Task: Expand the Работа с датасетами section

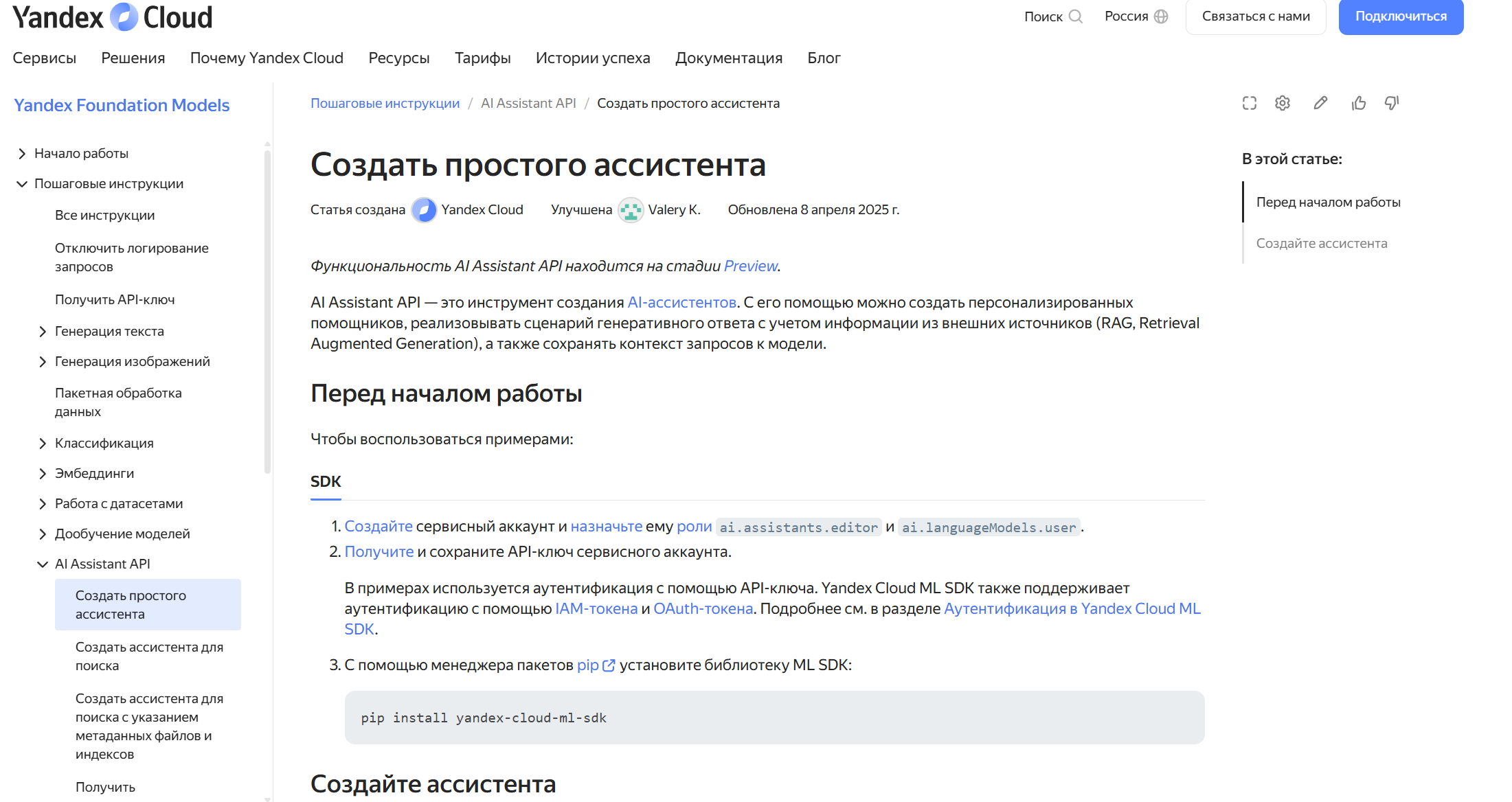Action: point(43,504)
